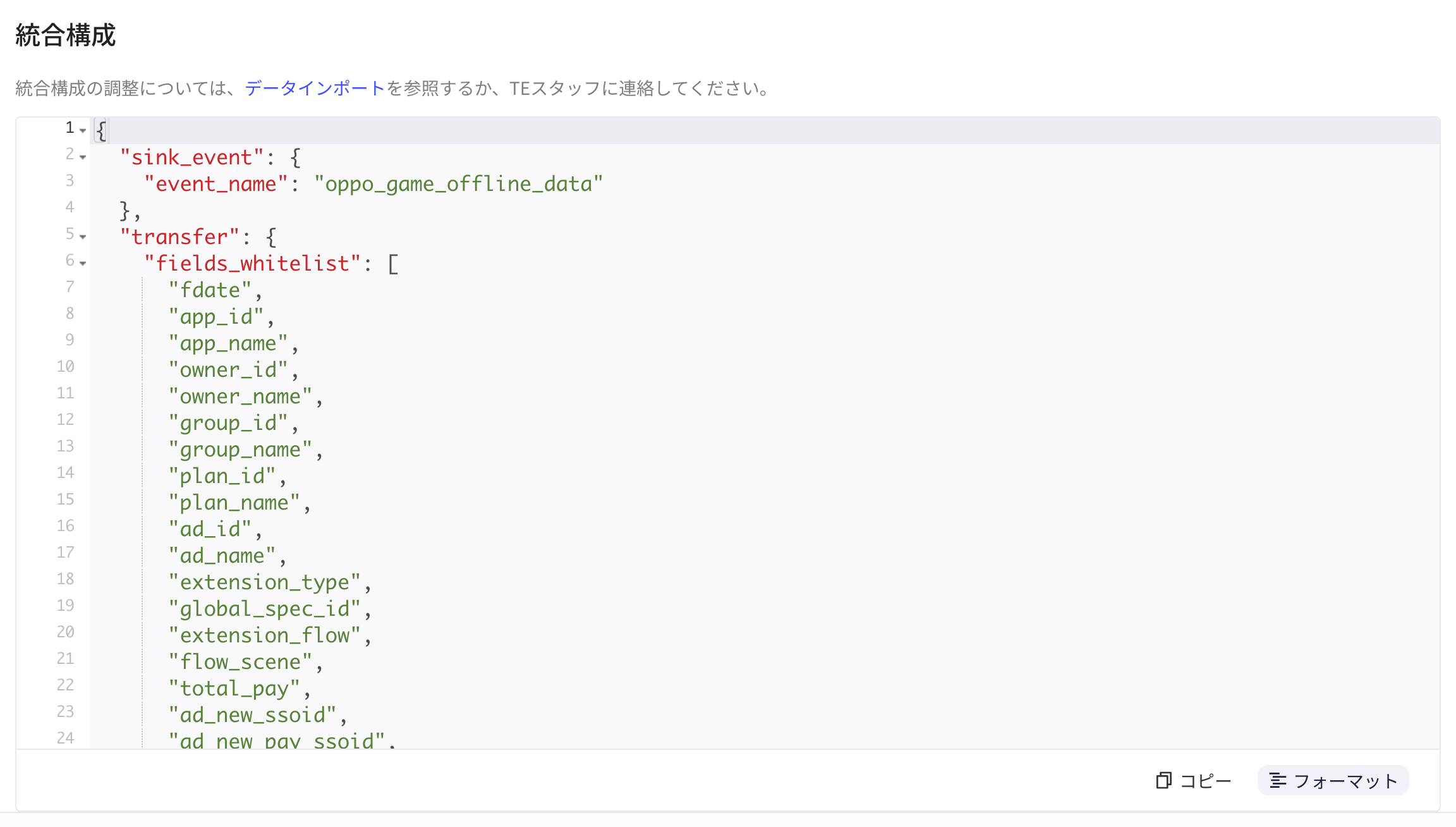
Task: Click the "oppo_game_offline_data" value
Action: [458, 184]
